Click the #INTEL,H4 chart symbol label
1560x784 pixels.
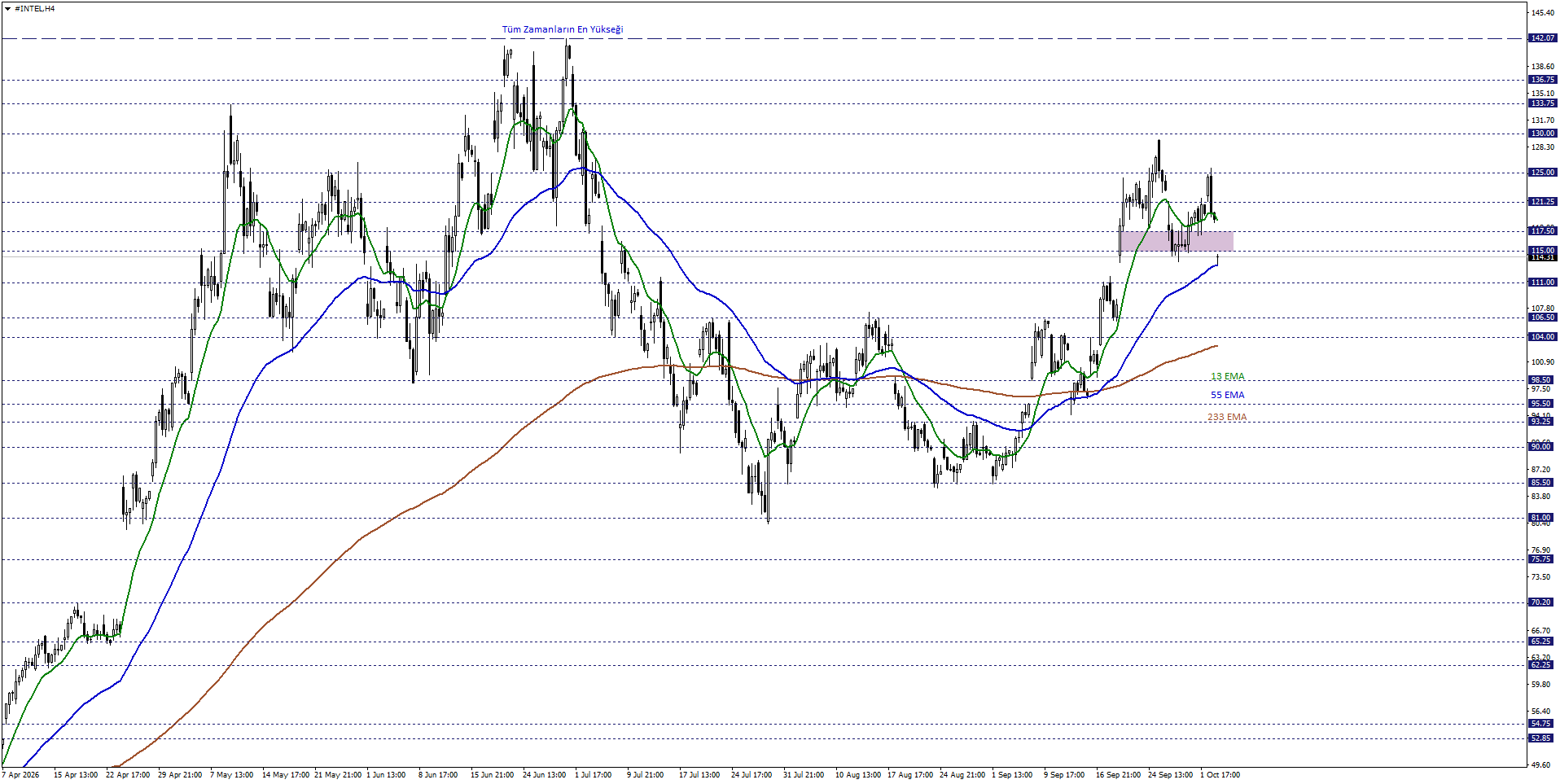point(35,9)
